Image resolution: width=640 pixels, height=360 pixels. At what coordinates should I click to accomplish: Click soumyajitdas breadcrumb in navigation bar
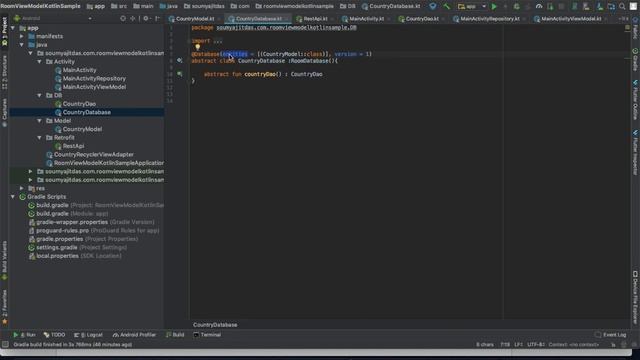[x=204, y=6]
